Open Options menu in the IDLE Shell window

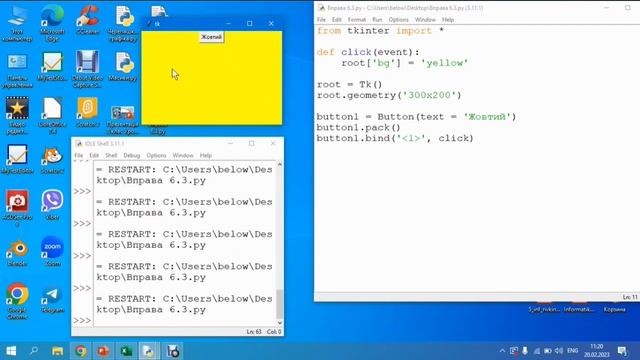coord(156,156)
